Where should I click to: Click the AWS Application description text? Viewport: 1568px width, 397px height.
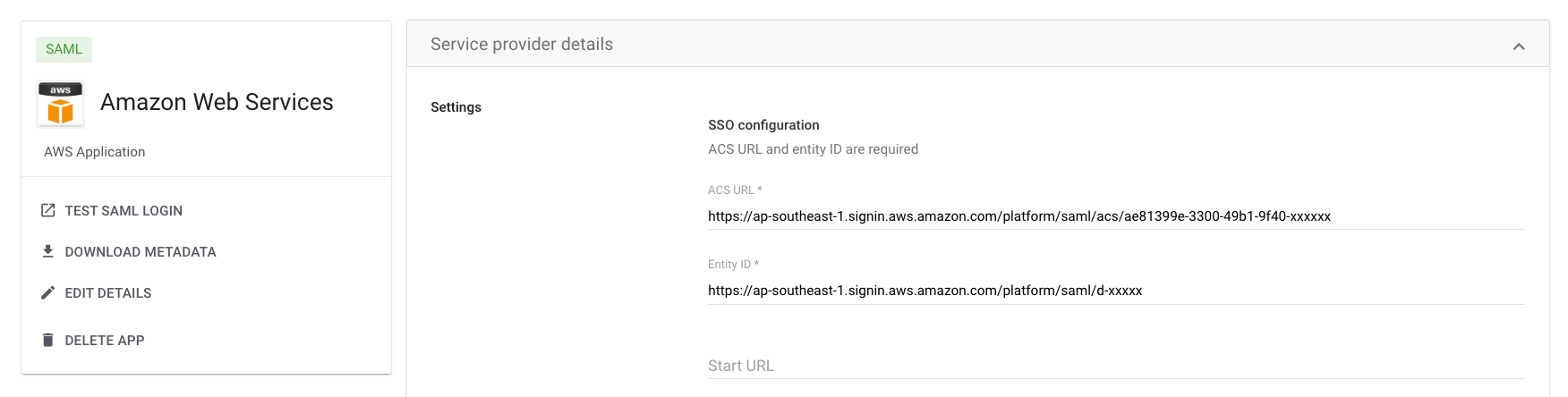coord(94,152)
